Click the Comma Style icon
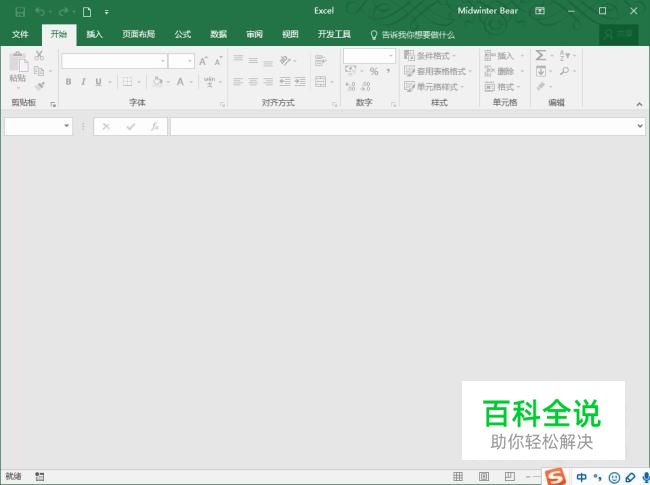This screenshot has height=485, width=650. [388, 71]
